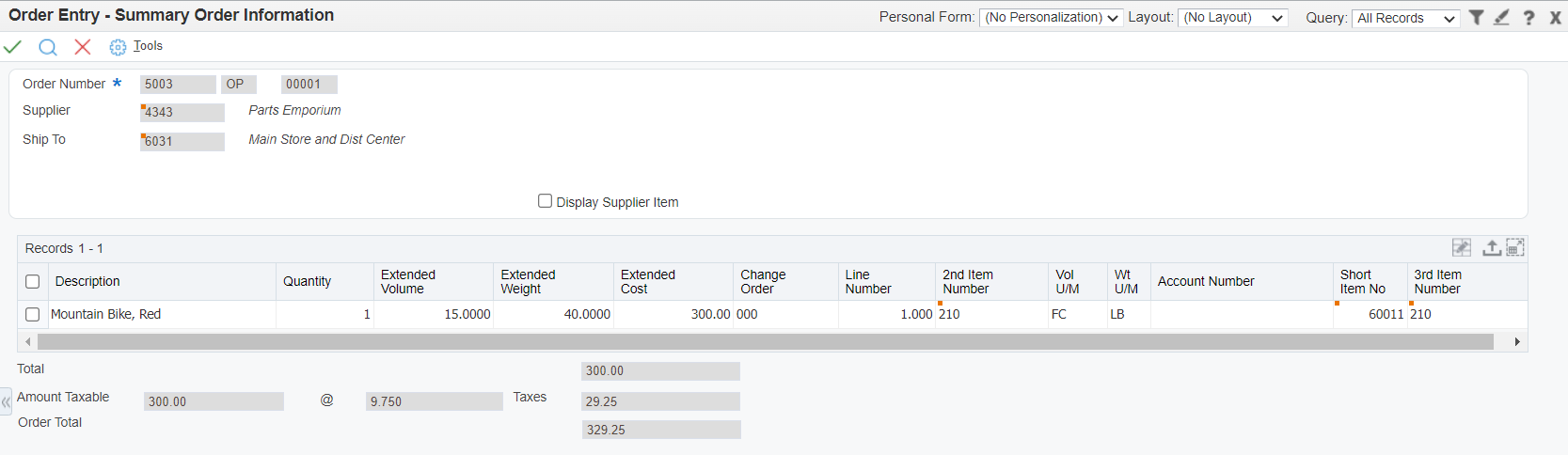Click the Order Number field 5003
This screenshot has height=455, width=1568.
(x=178, y=84)
